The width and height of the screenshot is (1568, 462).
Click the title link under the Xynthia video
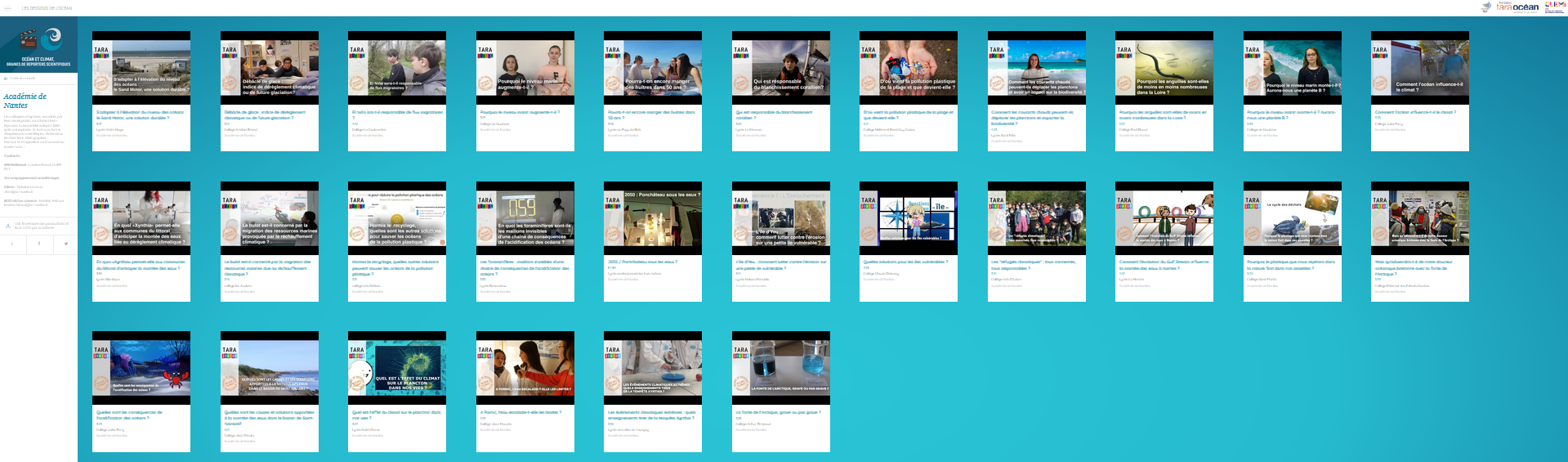click(141, 265)
